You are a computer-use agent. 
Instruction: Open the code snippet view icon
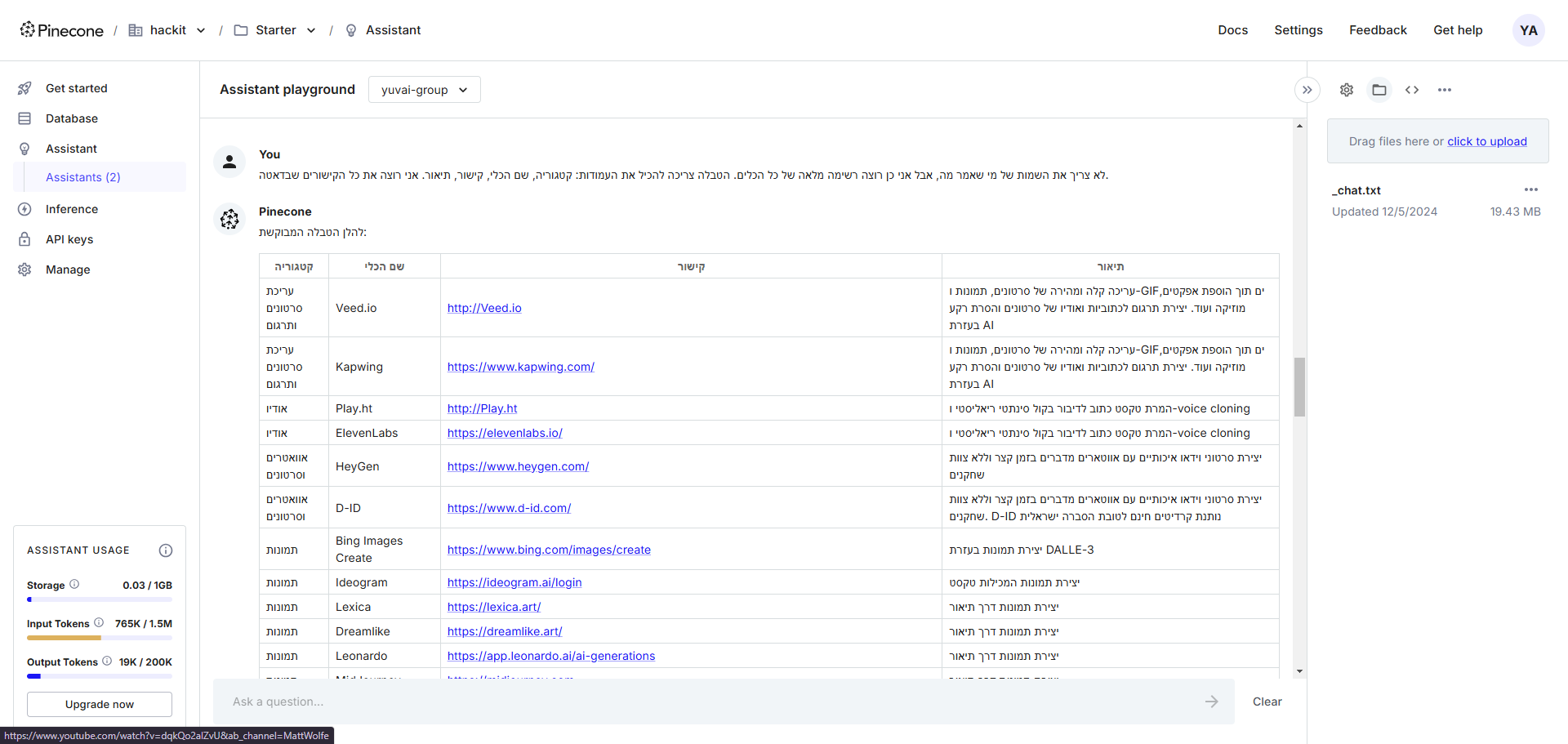[x=1412, y=90]
